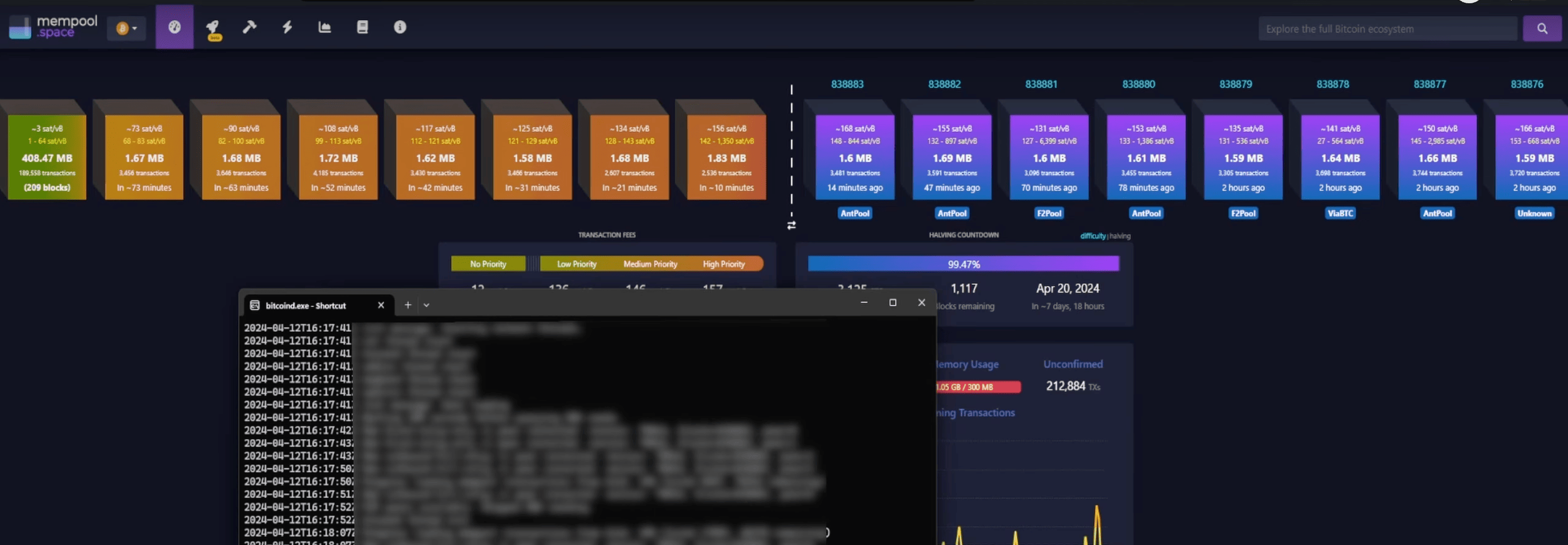The width and height of the screenshot is (1568, 545).
Task: Click the red memory usage bar 1.05 GB / 300 MB
Action: point(979,387)
